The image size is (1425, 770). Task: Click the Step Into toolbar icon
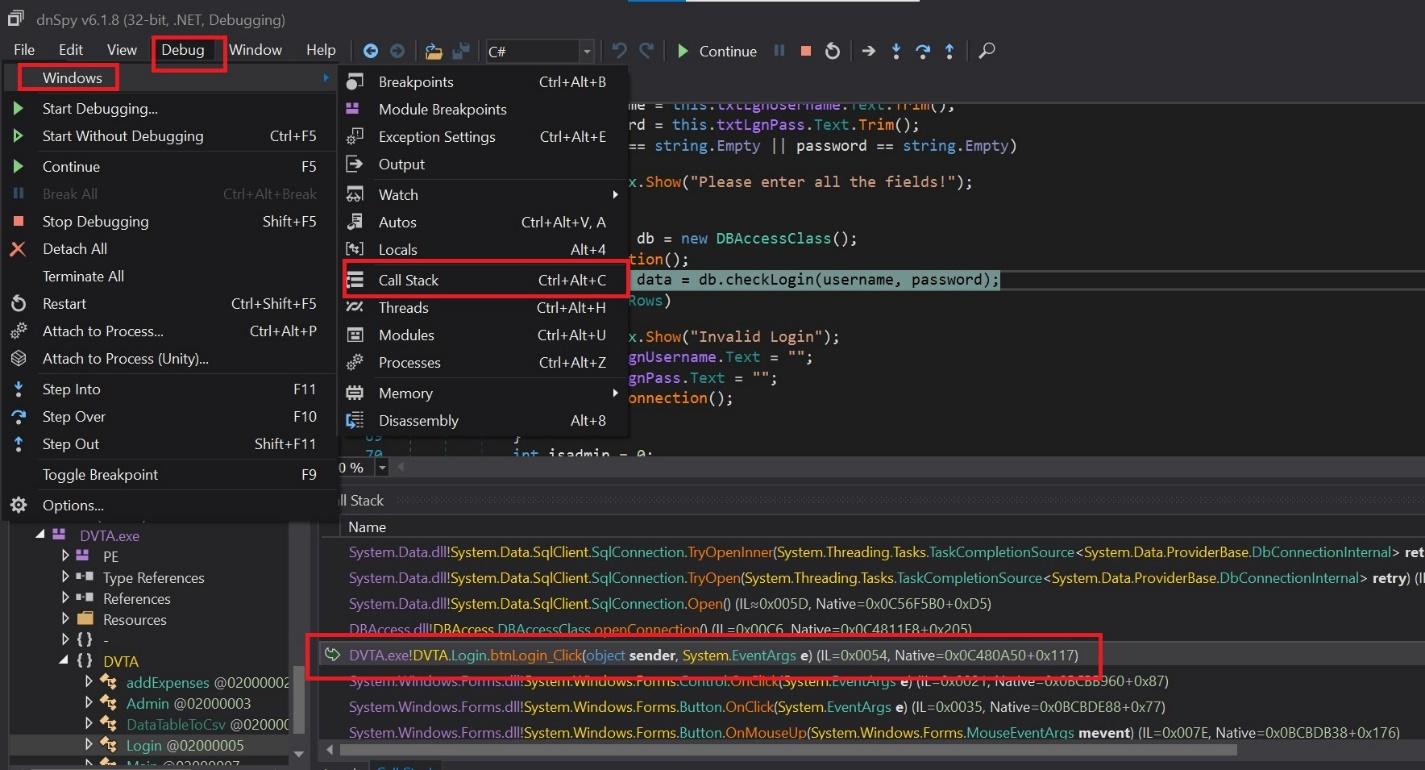tap(895, 50)
